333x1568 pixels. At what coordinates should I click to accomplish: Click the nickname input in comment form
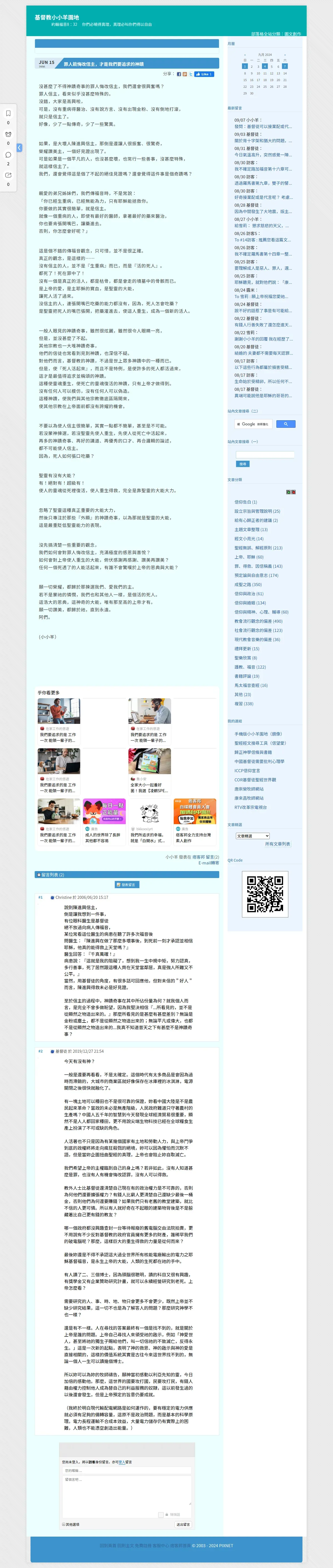(127, 1471)
